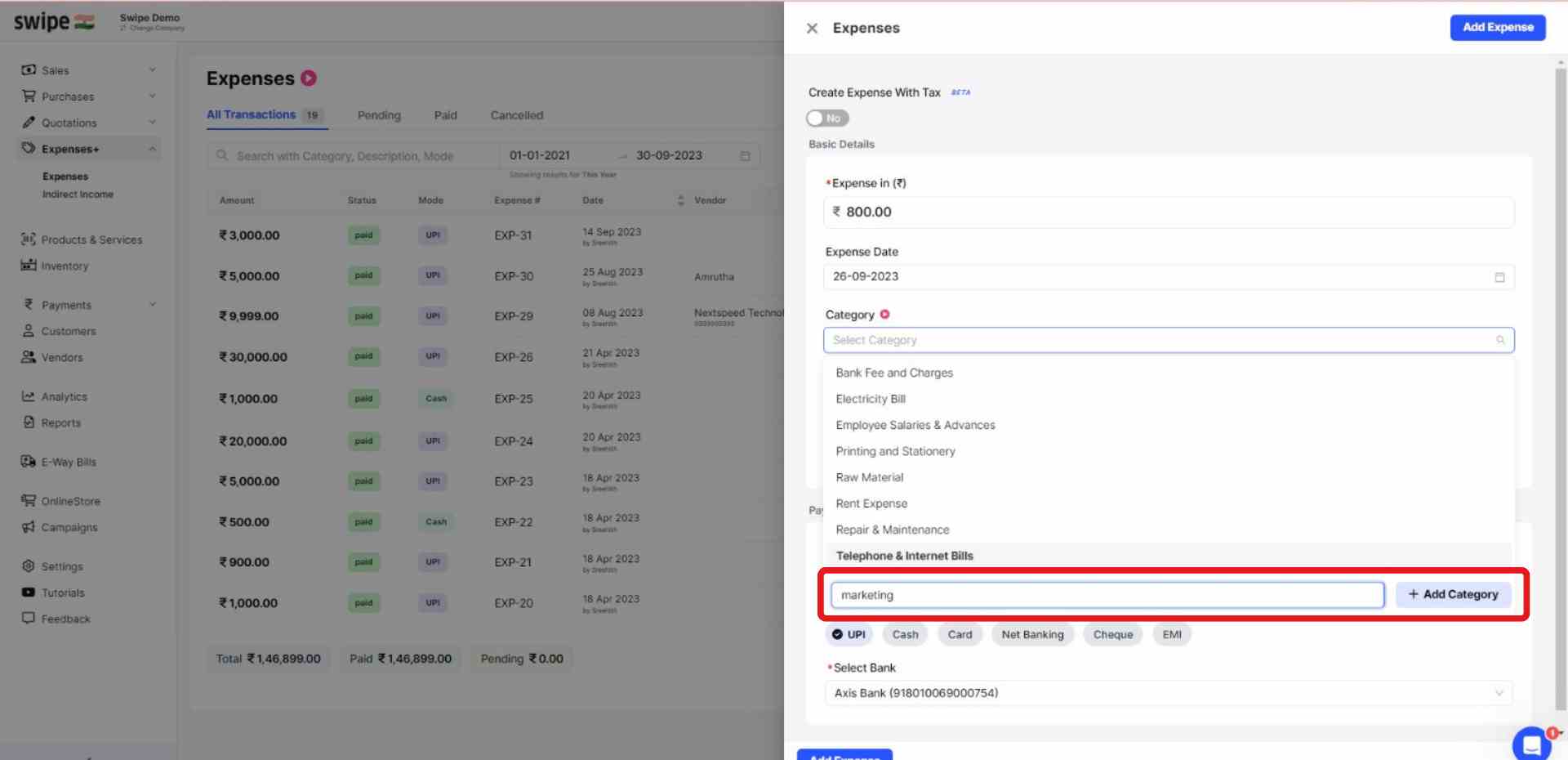Click the Customers person icon
Viewport: 1568px width, 760px height.
pos(29,331)
